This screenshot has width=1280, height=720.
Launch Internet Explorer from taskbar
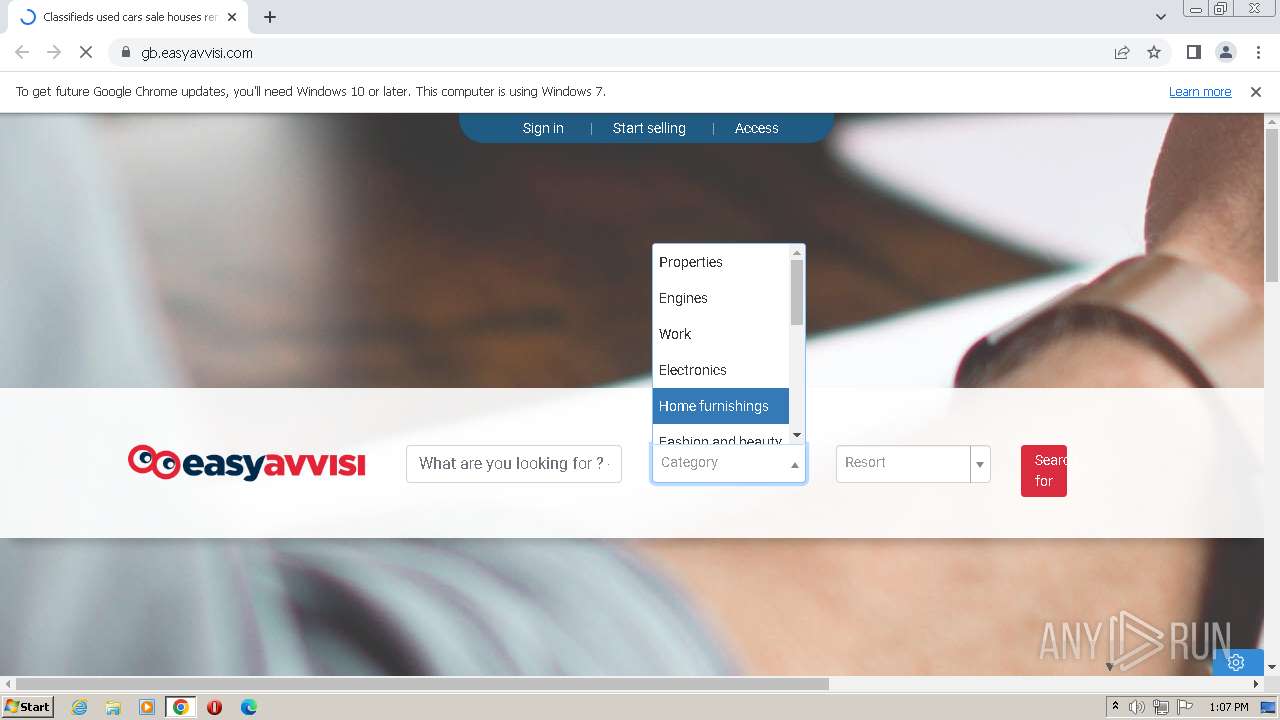pyautogui.click(x=79, y=707)
